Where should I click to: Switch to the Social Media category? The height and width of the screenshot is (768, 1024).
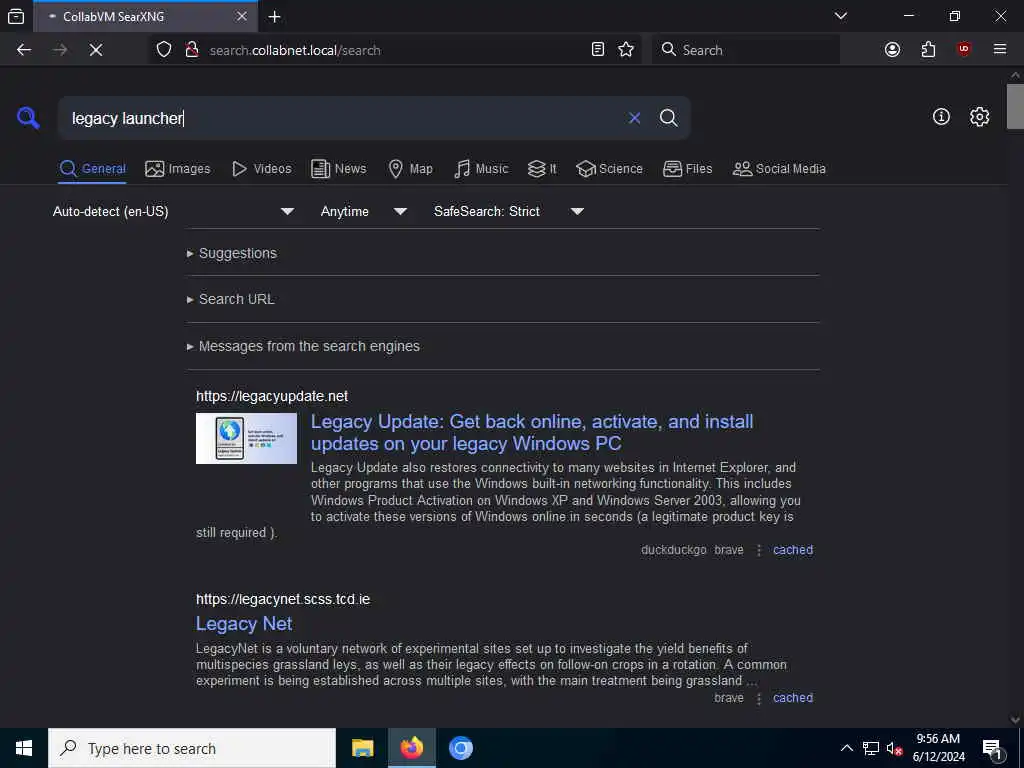point(779,169)
